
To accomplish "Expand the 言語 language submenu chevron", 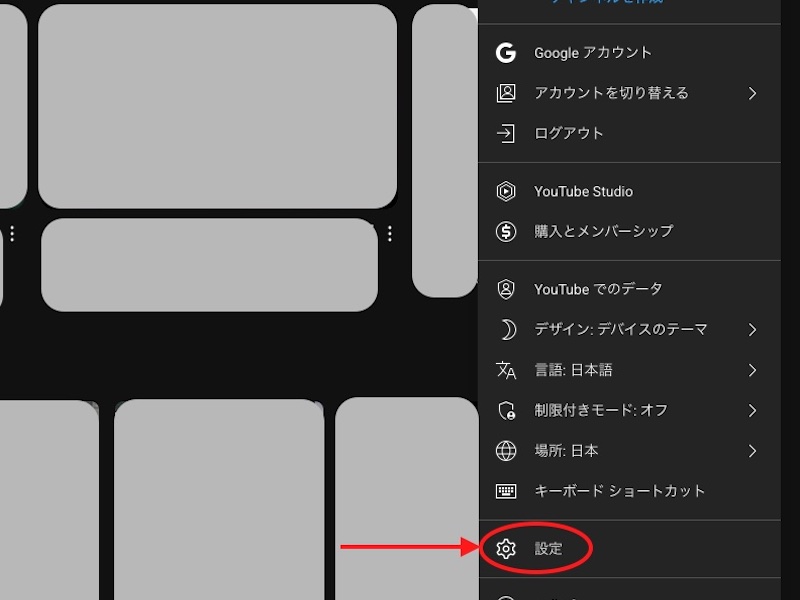I will (752, 370).
